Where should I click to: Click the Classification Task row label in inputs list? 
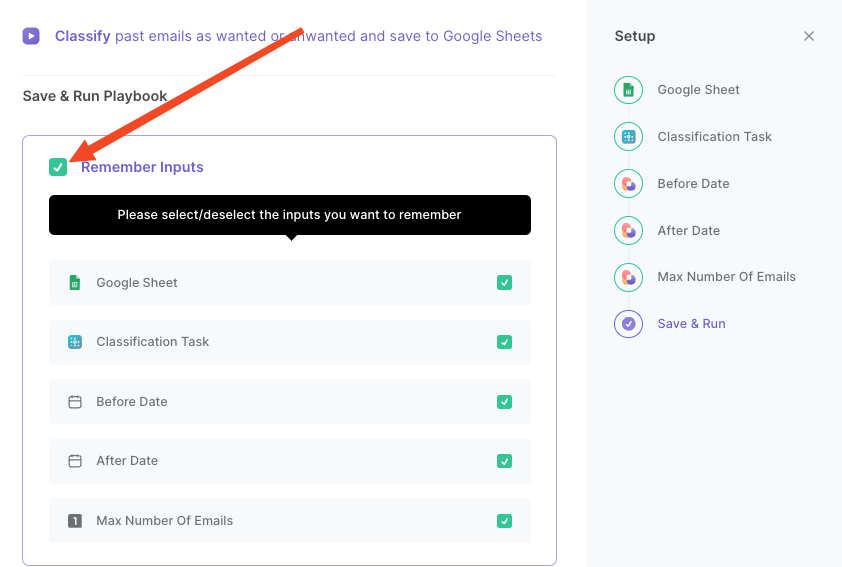[x=153, y=342]
